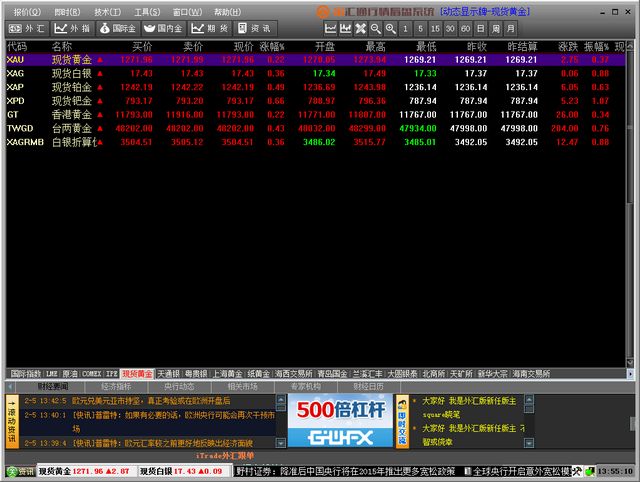This screenshot has width=640, height=482.
Task: Open the iTrade外汇跟单 link
Action: 224,456
